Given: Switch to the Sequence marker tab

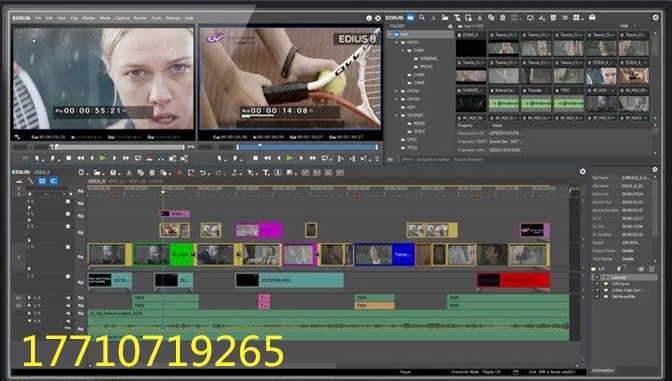Looking at the screenshot, I should (434, 159).
